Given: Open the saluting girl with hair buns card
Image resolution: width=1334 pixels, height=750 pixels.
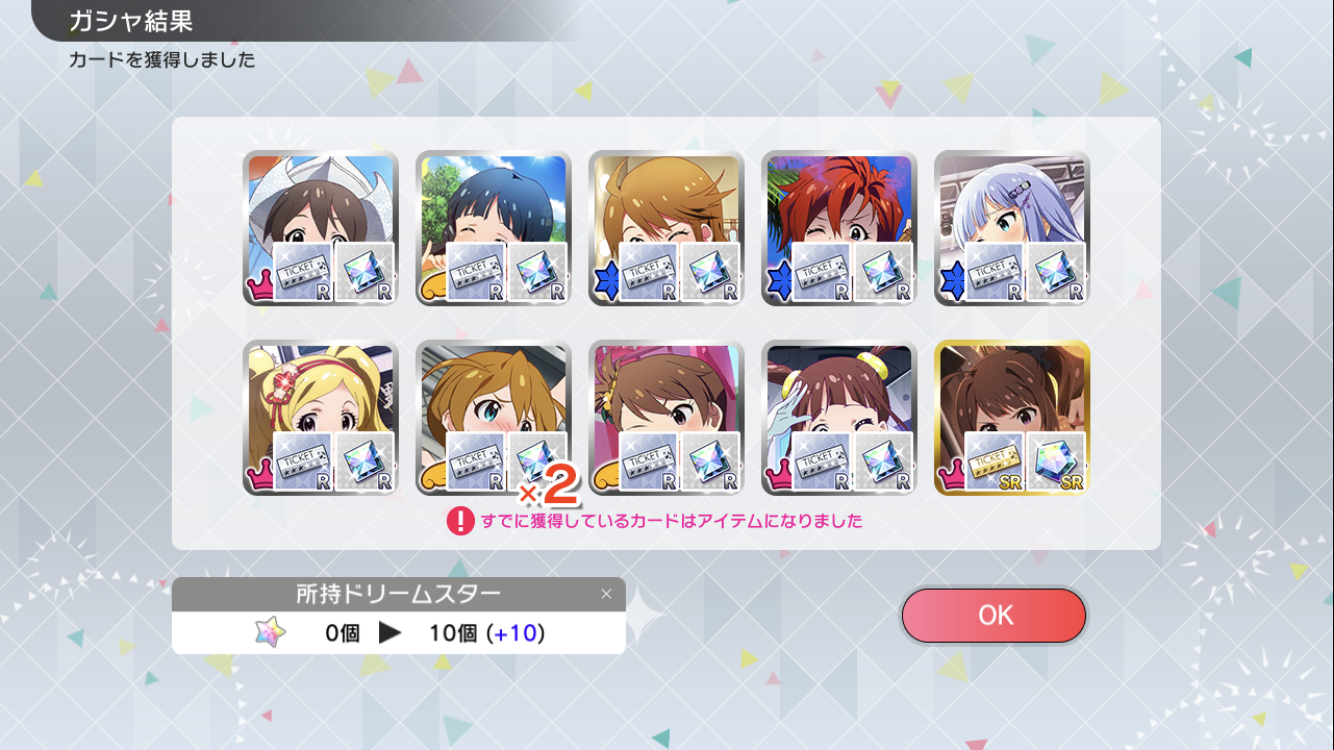Looking at the screenshot, I should point(839,418).
